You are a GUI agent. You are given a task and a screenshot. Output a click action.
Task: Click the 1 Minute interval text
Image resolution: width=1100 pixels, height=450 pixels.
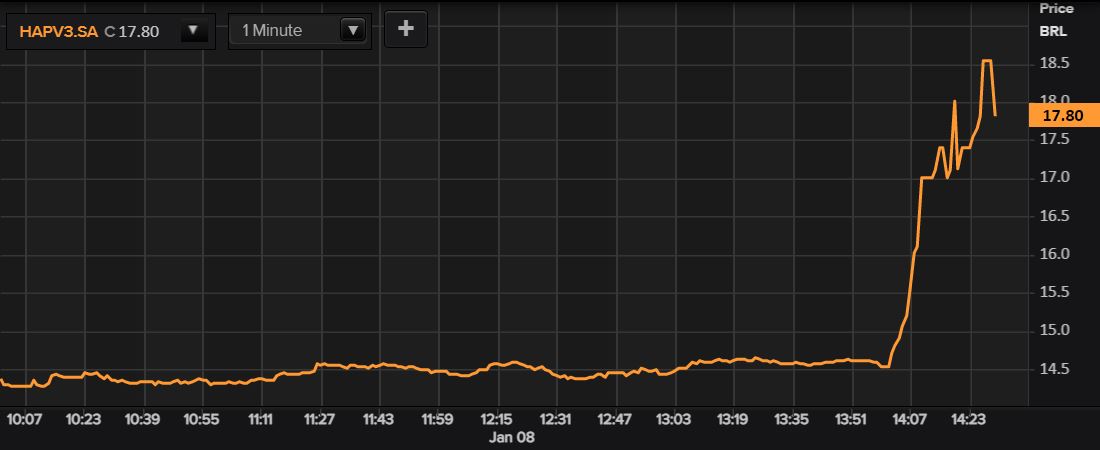272,31
